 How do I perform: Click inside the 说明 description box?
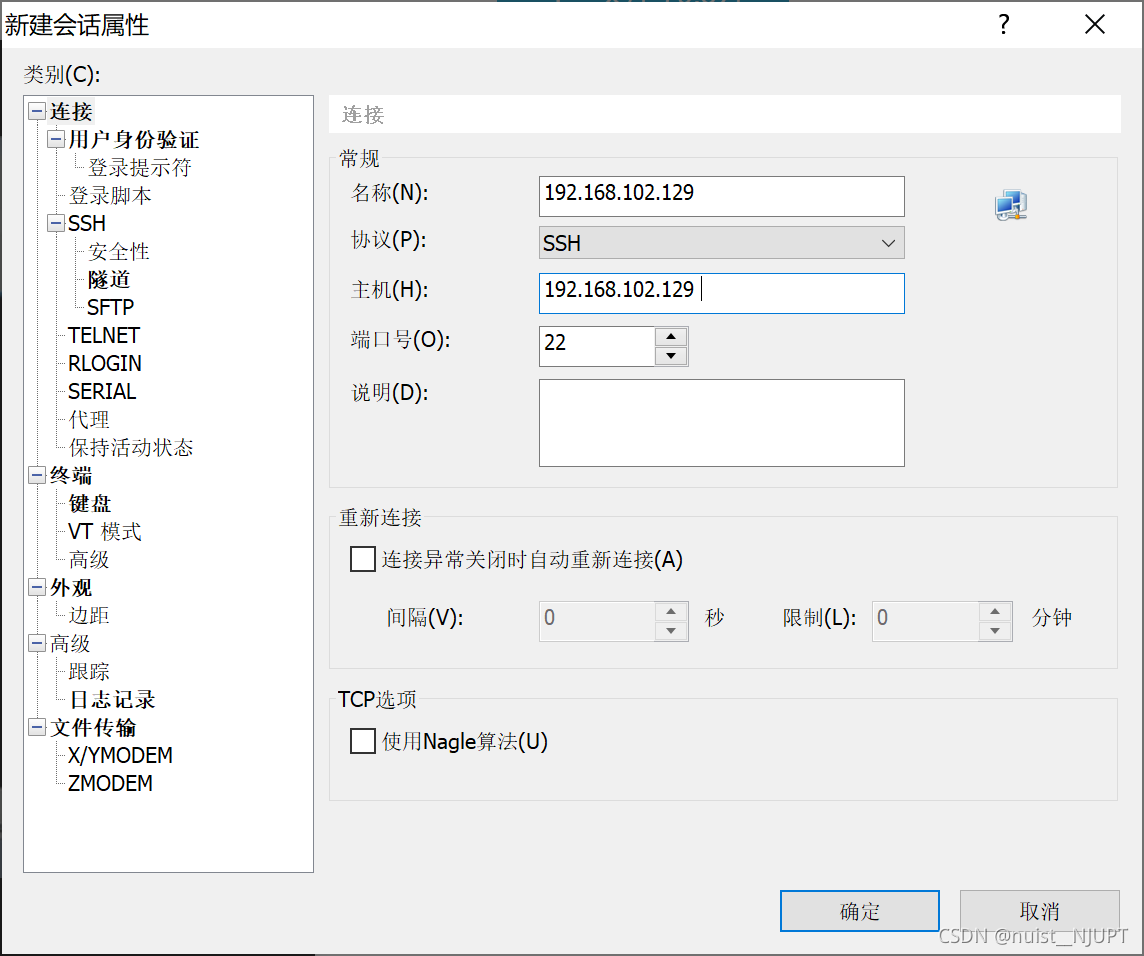pos(720,420)
